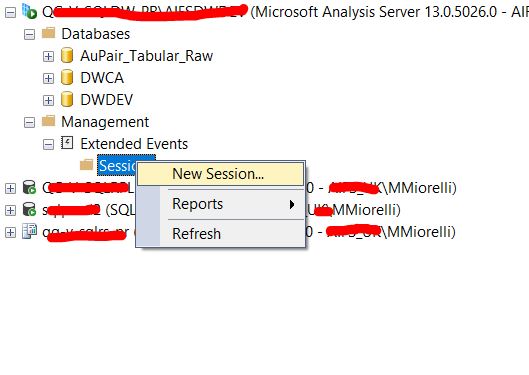Select the DWCA database label
The image size is (529, 375).
(102, 78)
